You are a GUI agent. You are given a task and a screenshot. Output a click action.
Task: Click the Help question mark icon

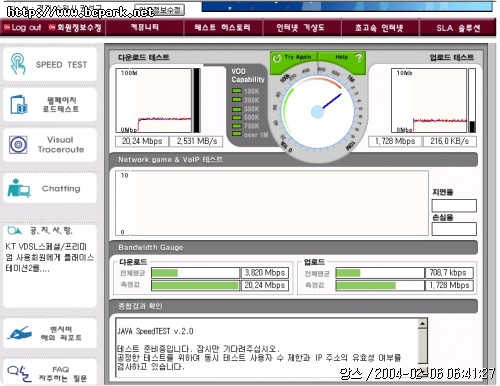358,58
